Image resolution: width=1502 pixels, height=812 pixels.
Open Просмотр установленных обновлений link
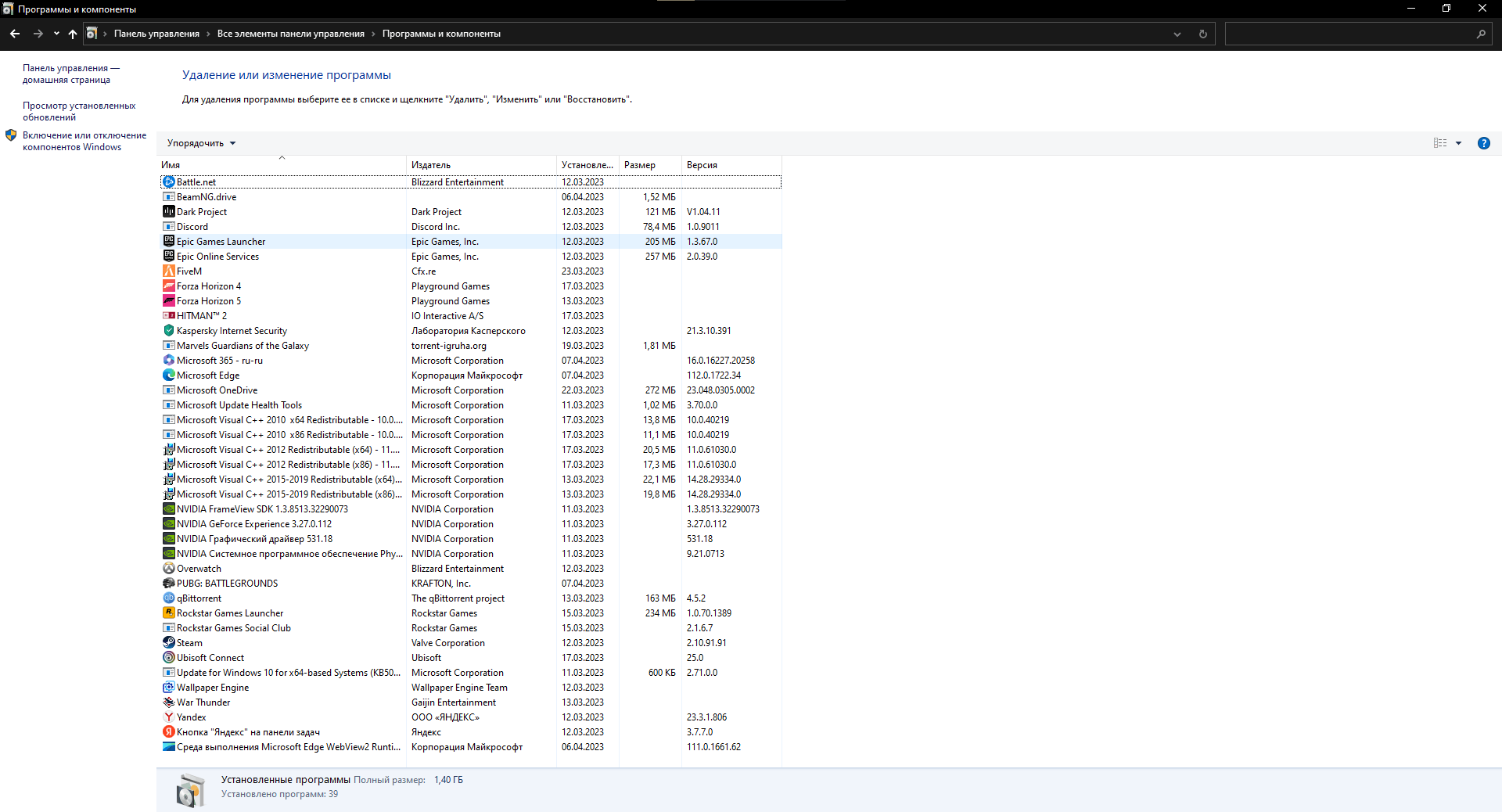pyautogui.click(x=79, y=111)
